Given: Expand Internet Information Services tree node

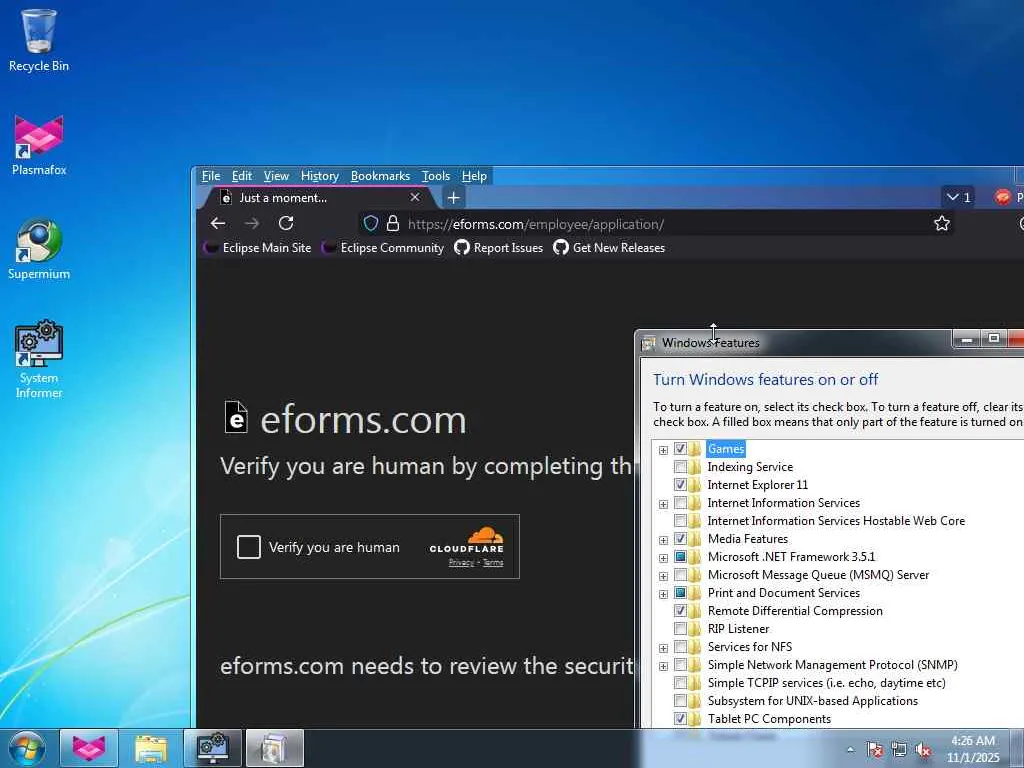Looking at the screenshot, I should pyautogui.click(x=664, y=504).
